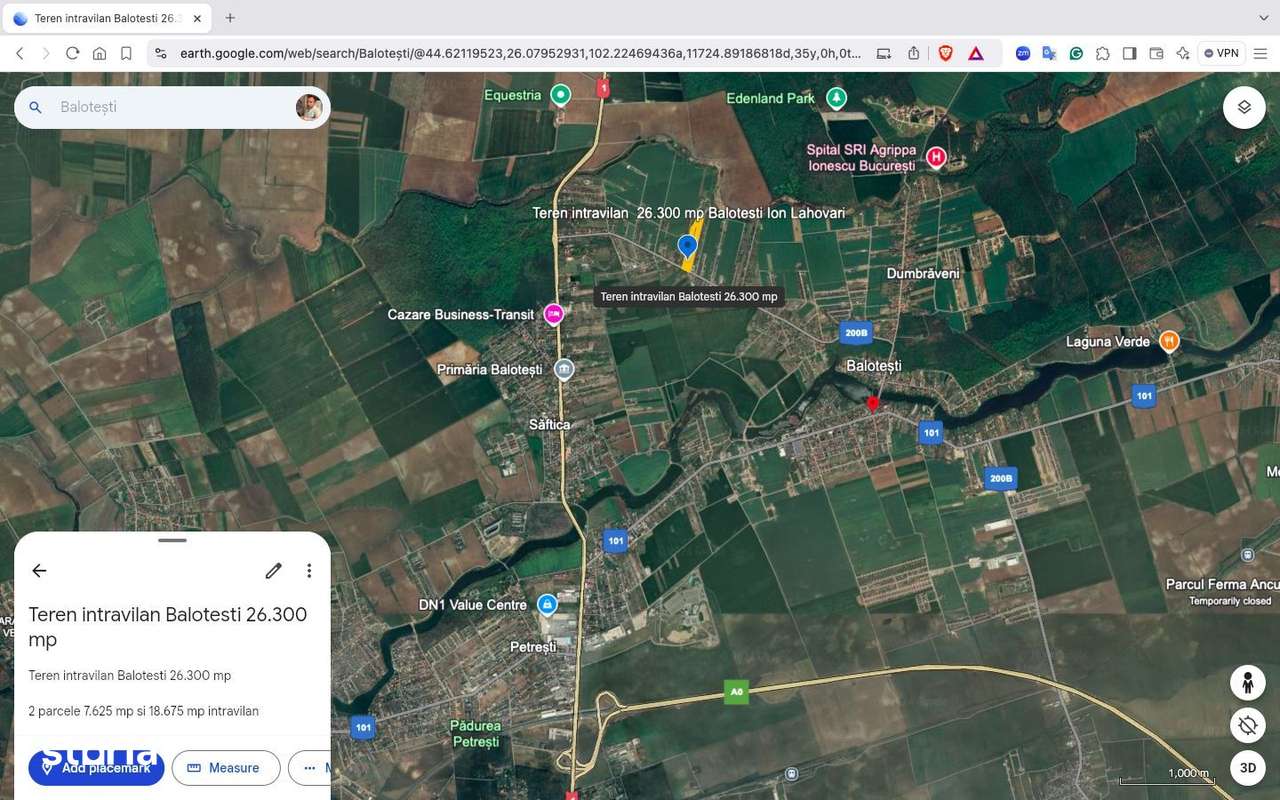Image resolution: width=1280 pixels, height=800 pixels.
Task: Click the blue Teren intravilan placemark
Action: (687, 244)
